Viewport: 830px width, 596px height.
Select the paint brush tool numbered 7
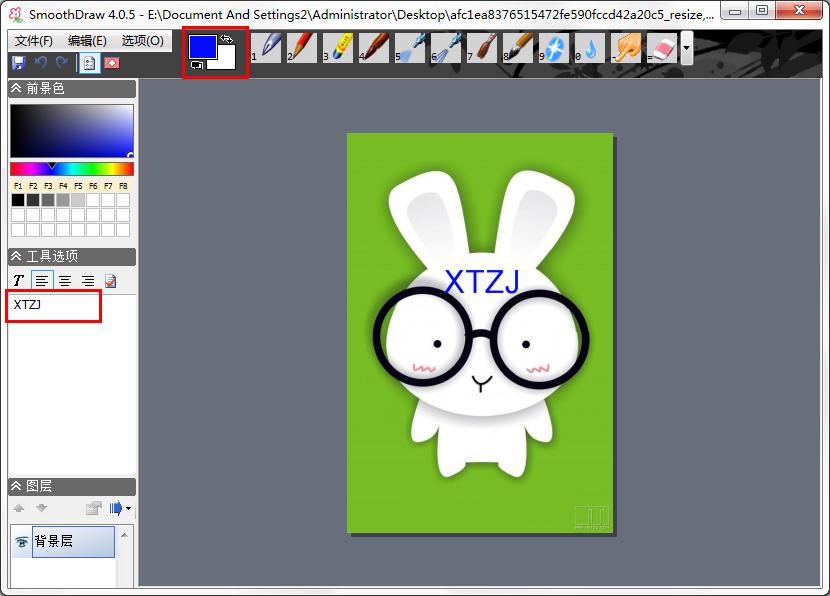pos(482,48)
